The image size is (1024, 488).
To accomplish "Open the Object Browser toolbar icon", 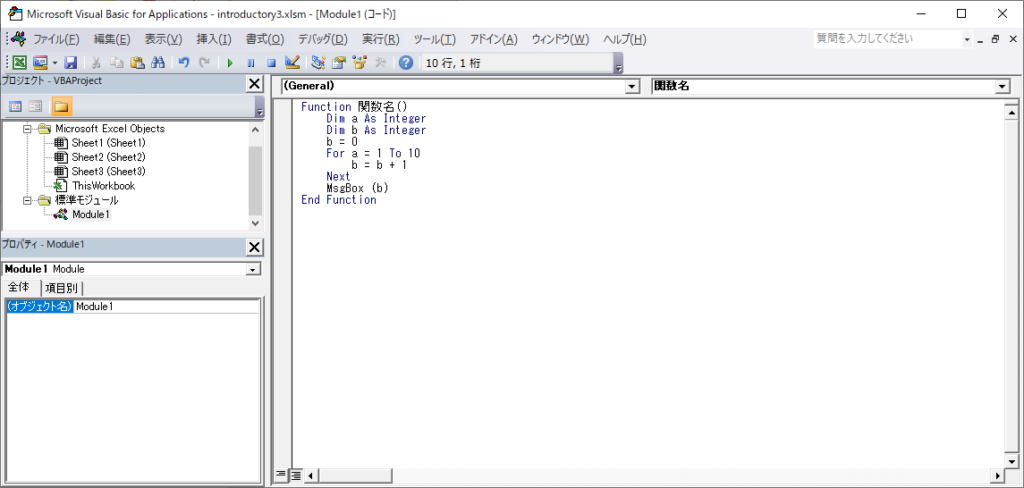I will pos(359,62).
